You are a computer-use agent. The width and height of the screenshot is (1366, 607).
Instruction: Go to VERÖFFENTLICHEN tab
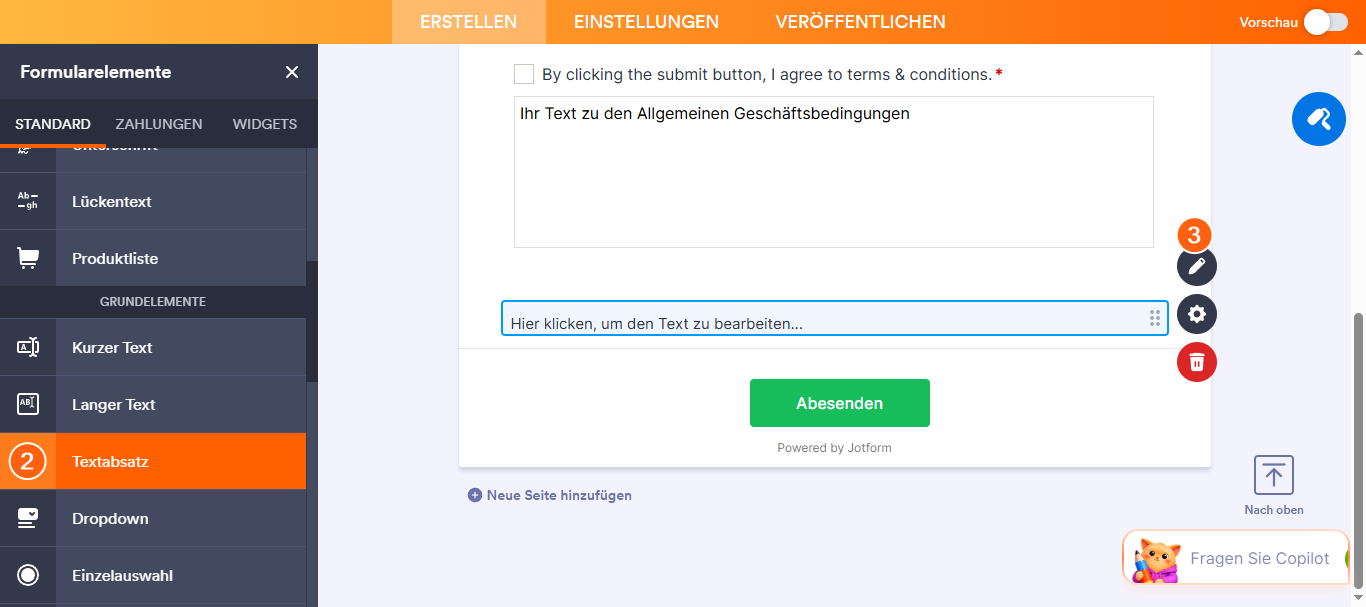tap(860, 22)
